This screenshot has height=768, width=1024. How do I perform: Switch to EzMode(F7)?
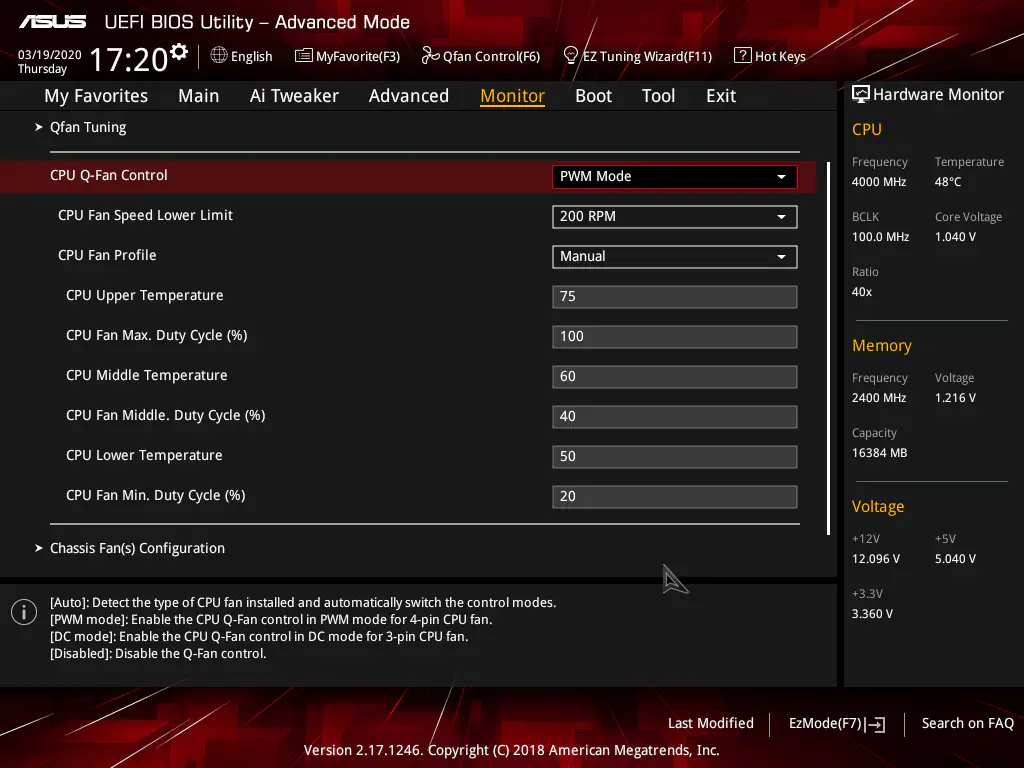click(836, 723)
